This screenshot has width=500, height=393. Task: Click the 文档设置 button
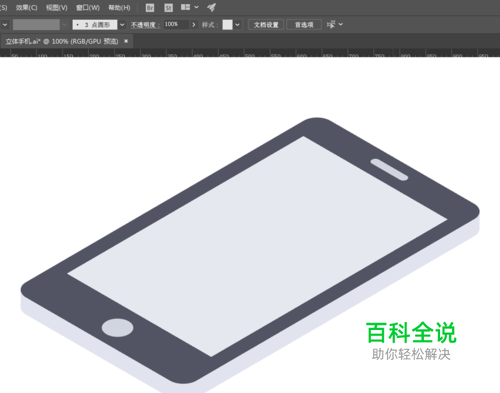tap(266, 25)
